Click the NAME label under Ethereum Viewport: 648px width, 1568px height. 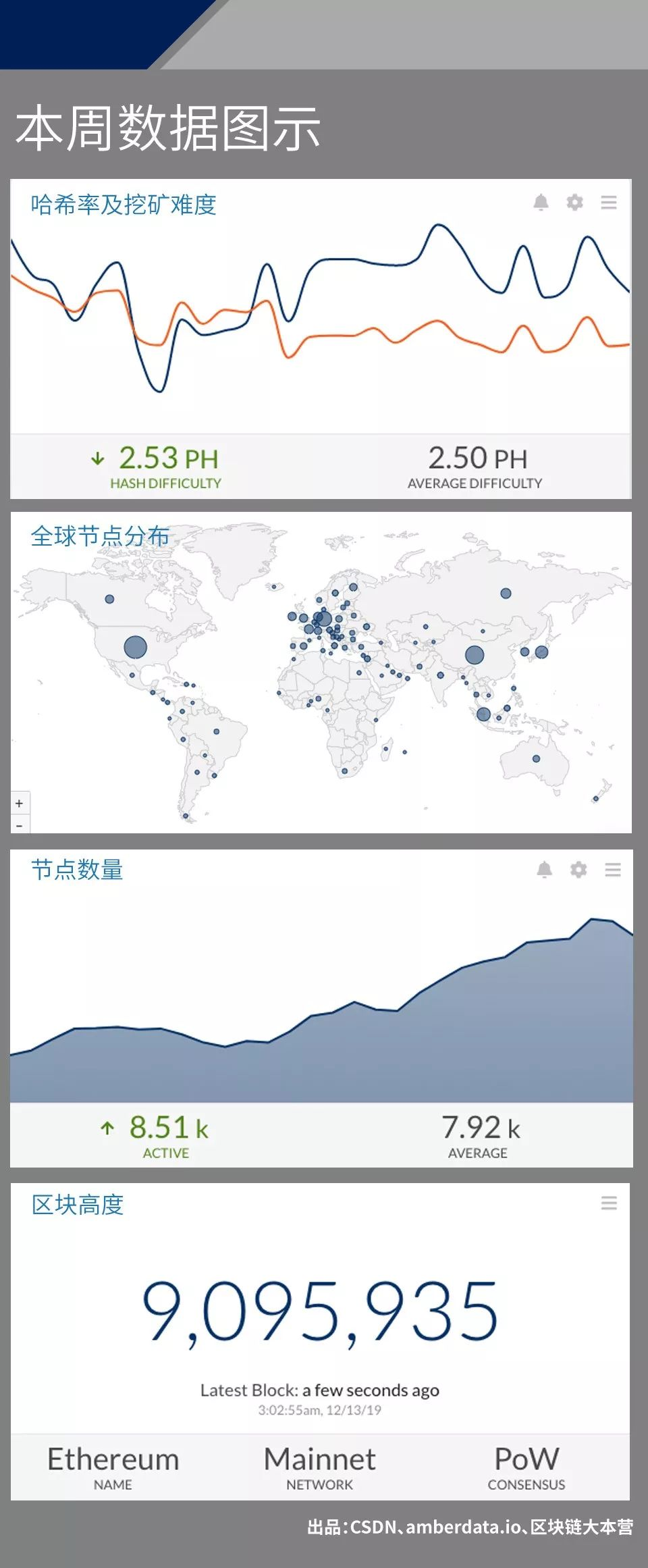click(113, 1485)
